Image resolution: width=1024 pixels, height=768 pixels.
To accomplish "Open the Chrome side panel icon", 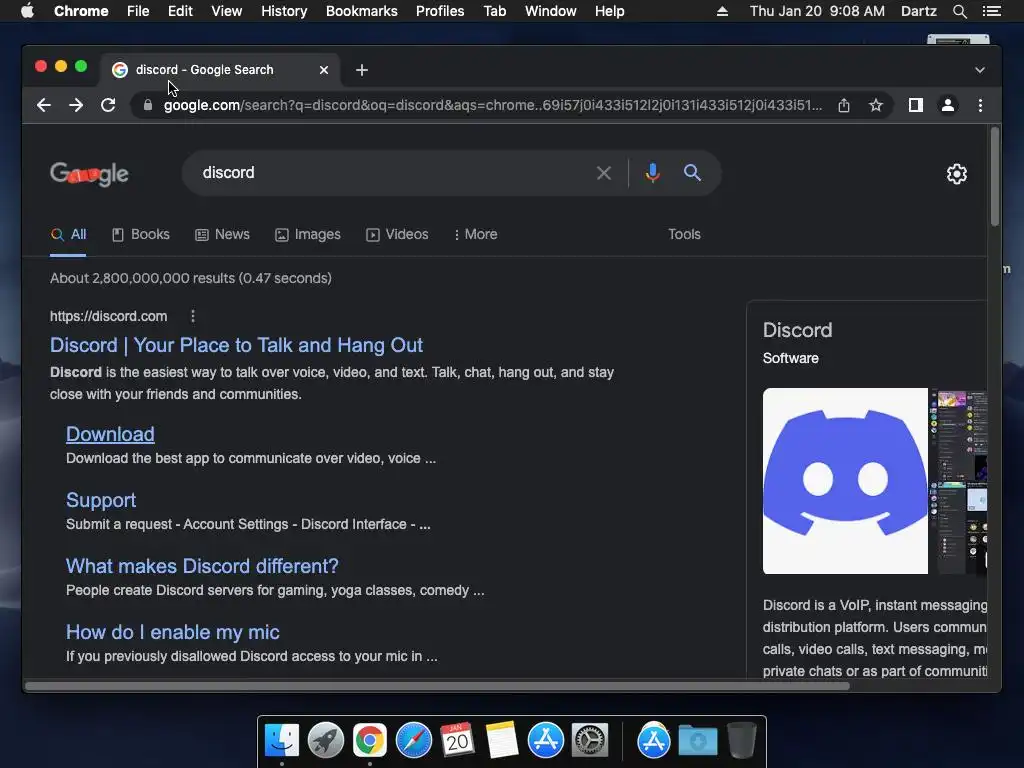I will [916, 105].
